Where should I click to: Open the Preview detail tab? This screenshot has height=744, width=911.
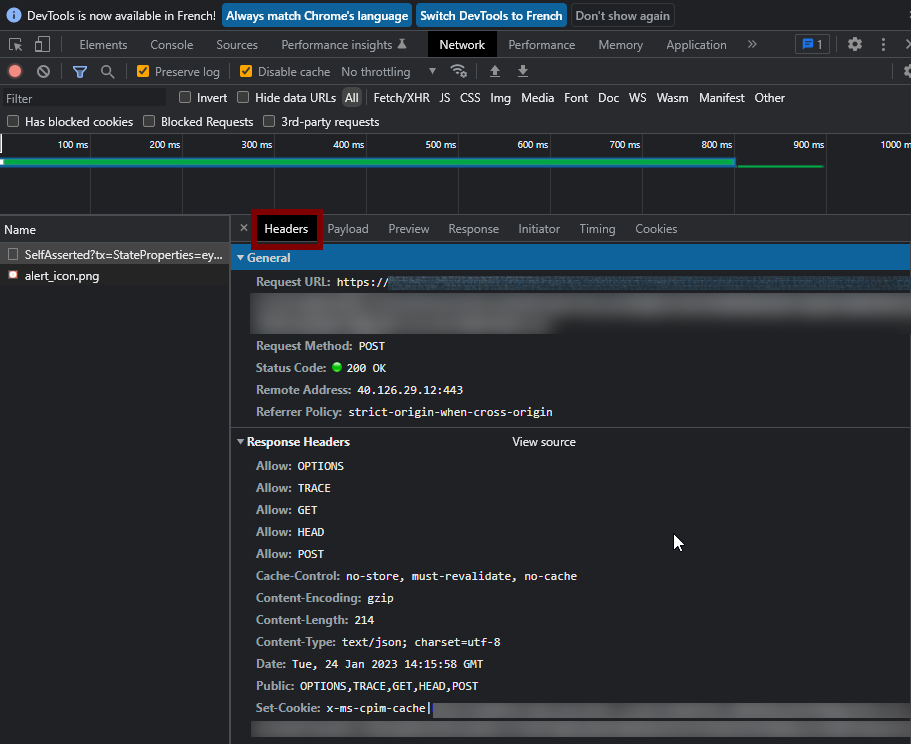(409, 229)
